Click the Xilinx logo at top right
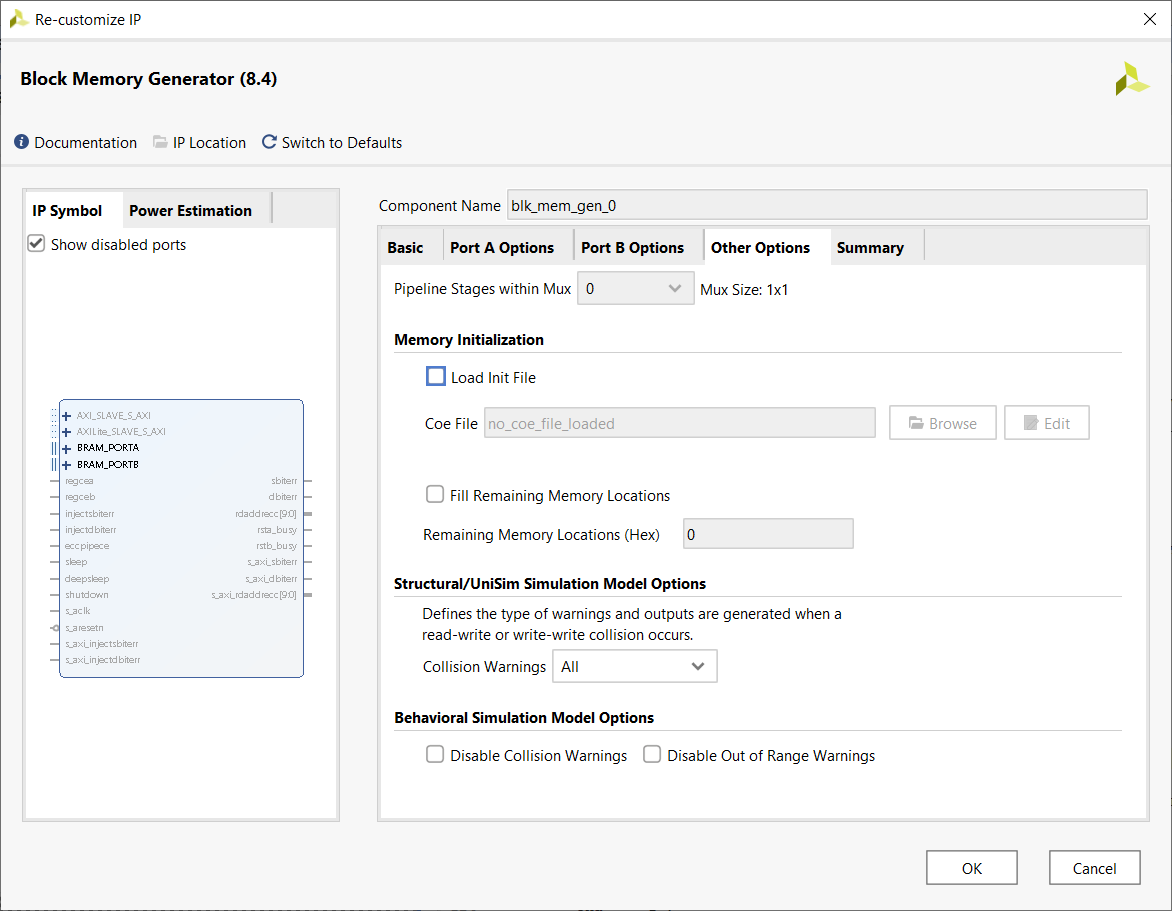 (1132, 79)
